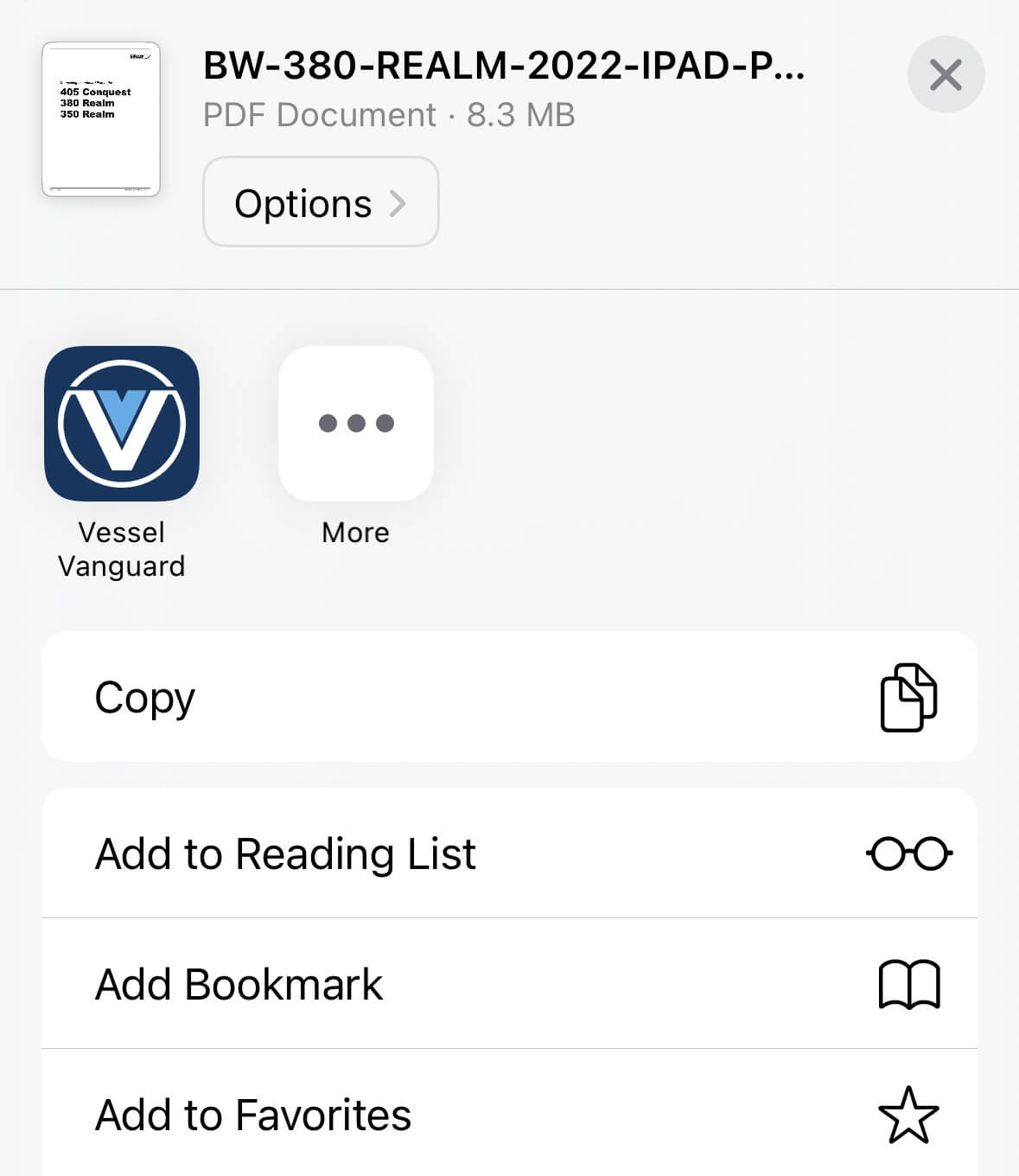Open the Vessel Vanguard app icon
This screenshot has width=1019, height=1176.
(x=122, y=423)
